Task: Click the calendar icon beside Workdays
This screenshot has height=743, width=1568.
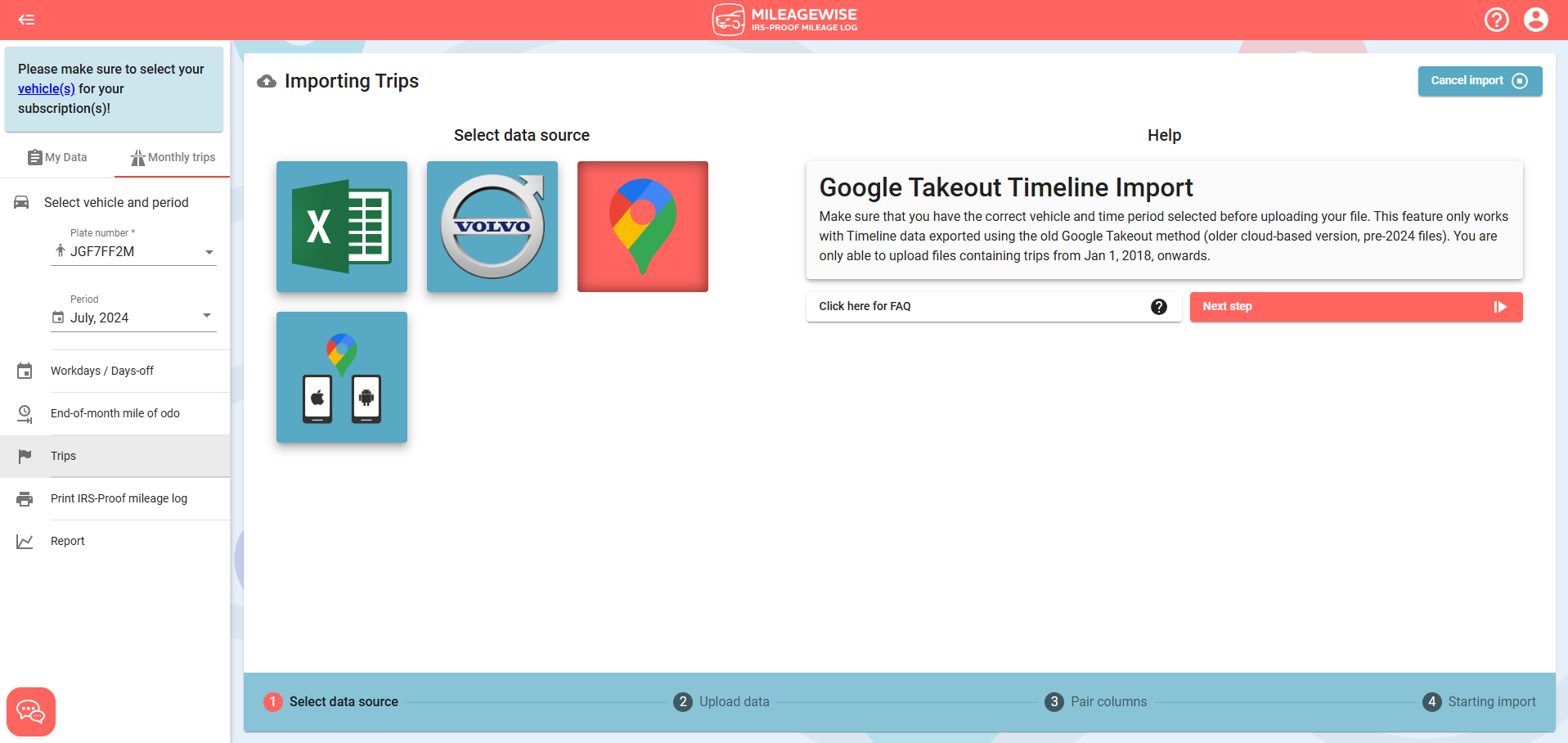Action: pos(25,371)
